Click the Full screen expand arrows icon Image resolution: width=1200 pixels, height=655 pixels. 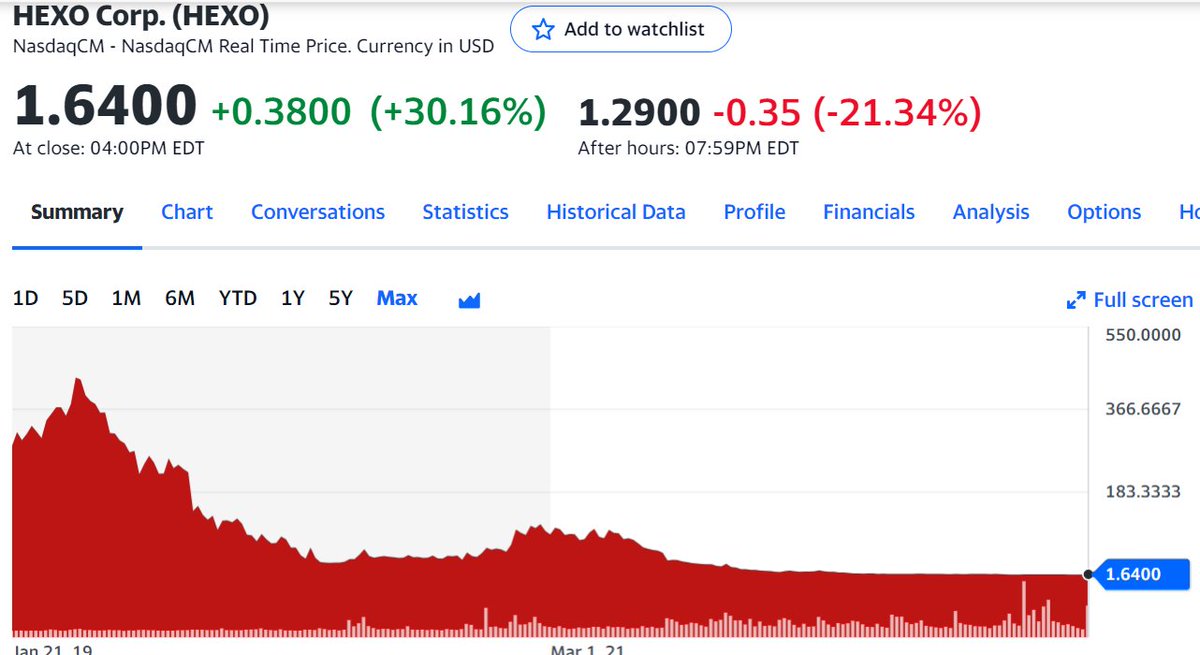(x=1077, y=300)
